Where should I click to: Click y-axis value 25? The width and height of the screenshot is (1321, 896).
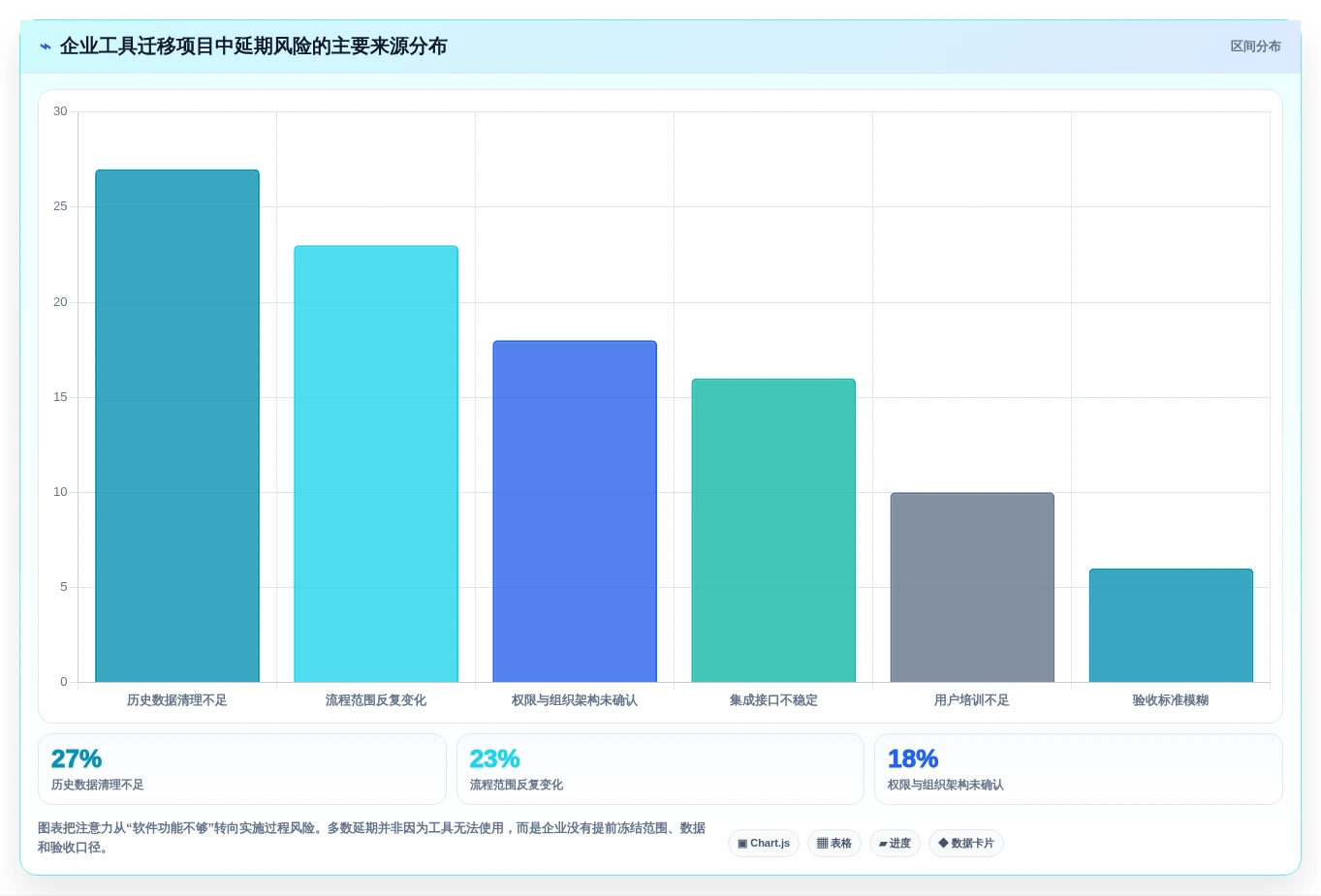60,206
